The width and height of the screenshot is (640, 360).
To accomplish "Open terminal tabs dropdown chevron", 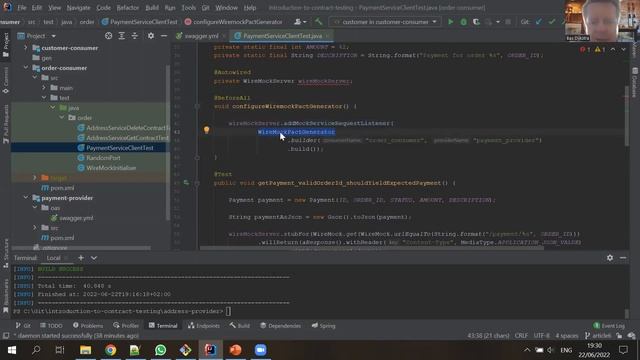I will (94, 258).
